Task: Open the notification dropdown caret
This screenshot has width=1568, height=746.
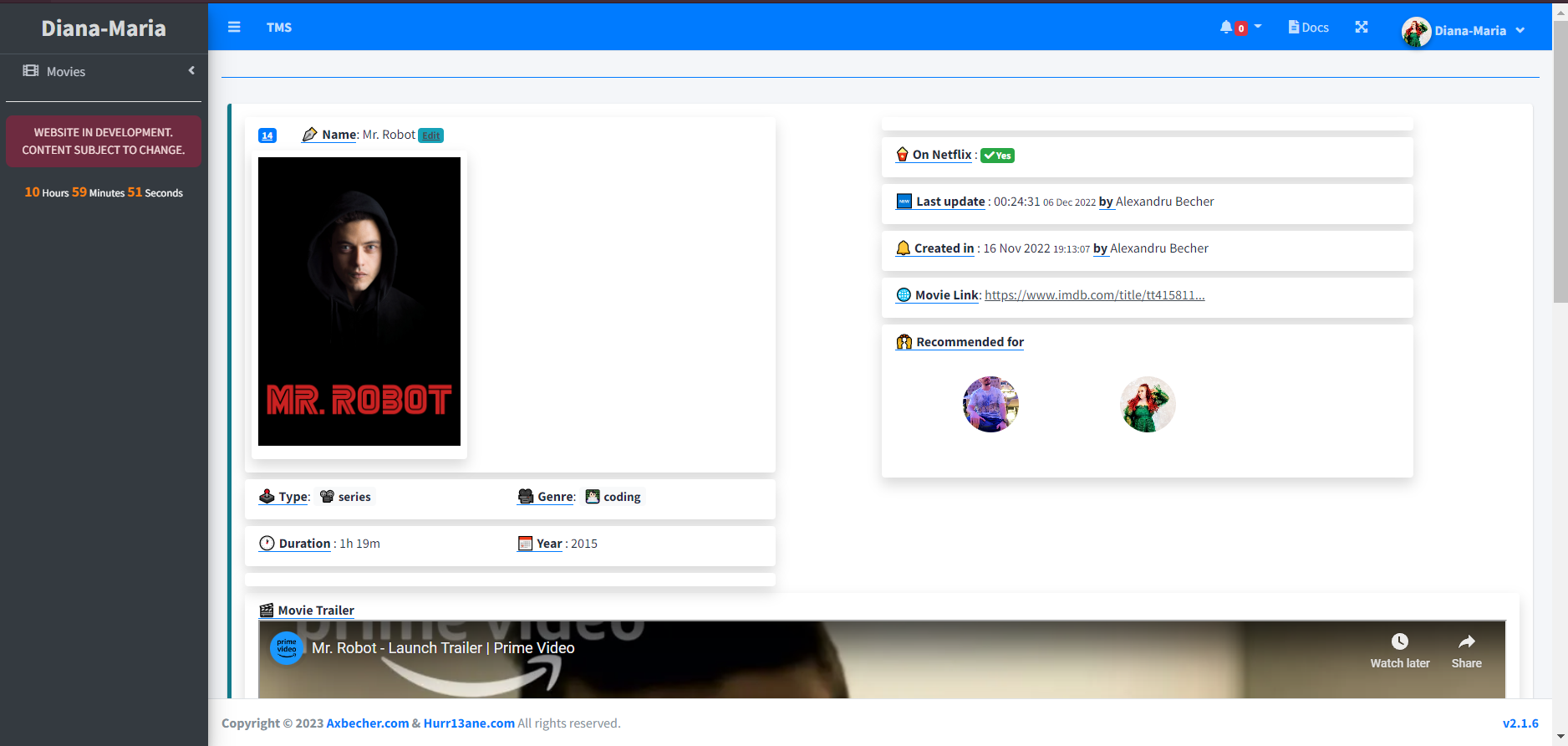Action: click(x=1258, y=27)
